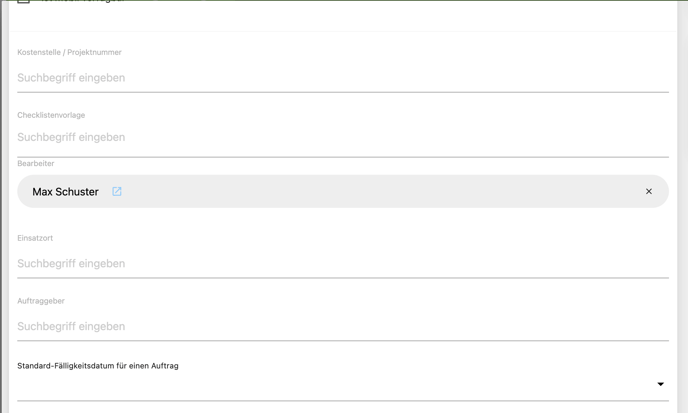Click the Max Schuster name chip
This screenshot has height=413, width=688.
click(x=66, y=192)
